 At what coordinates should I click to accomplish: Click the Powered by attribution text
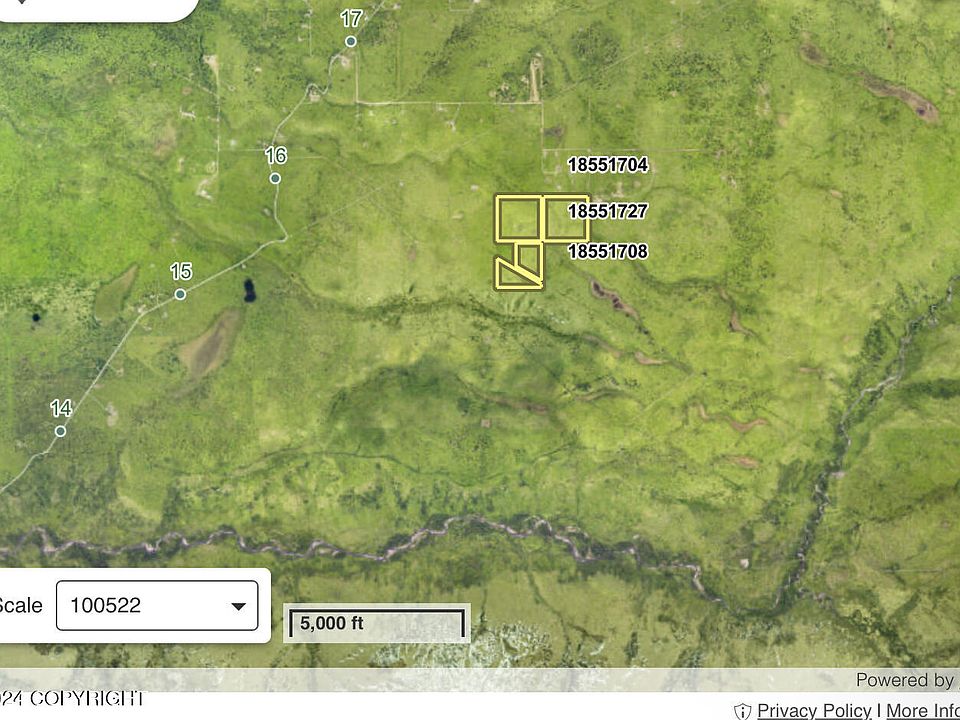[904, 680]
